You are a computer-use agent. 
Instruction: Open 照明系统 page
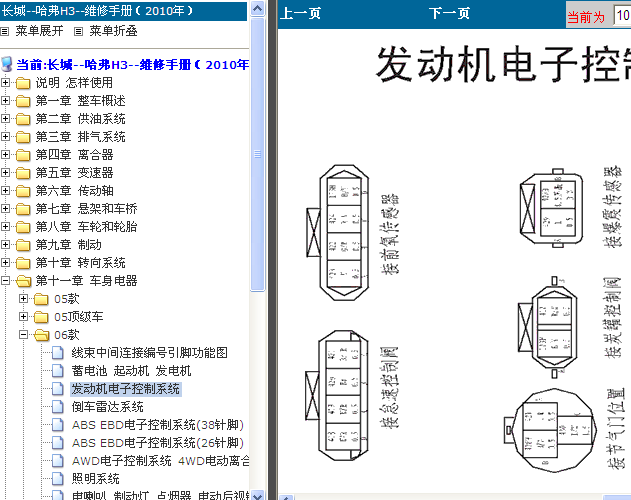click(x=95, y=479)
